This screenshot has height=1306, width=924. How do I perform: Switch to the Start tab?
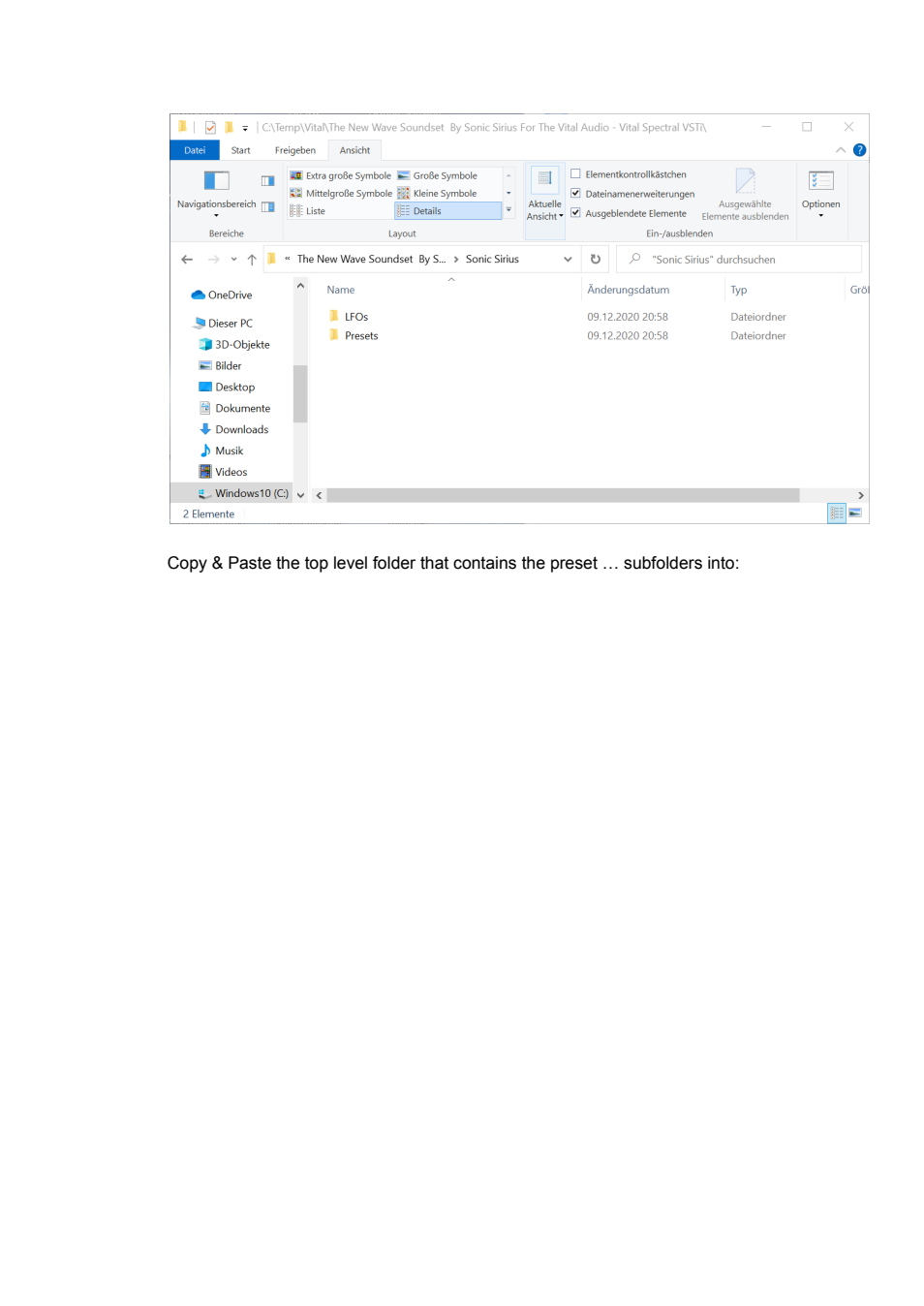(241, 150)
